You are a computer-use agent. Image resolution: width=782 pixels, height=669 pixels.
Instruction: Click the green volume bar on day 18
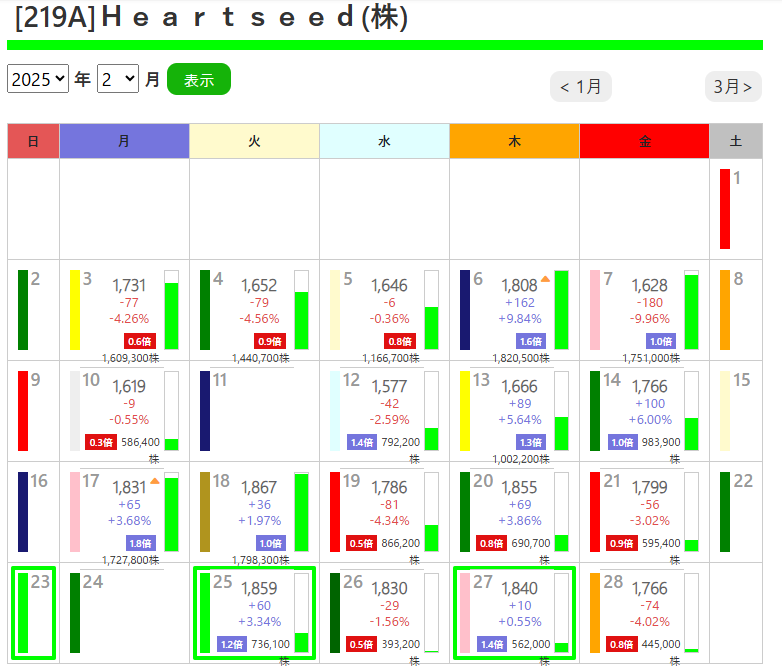point(301,511)
